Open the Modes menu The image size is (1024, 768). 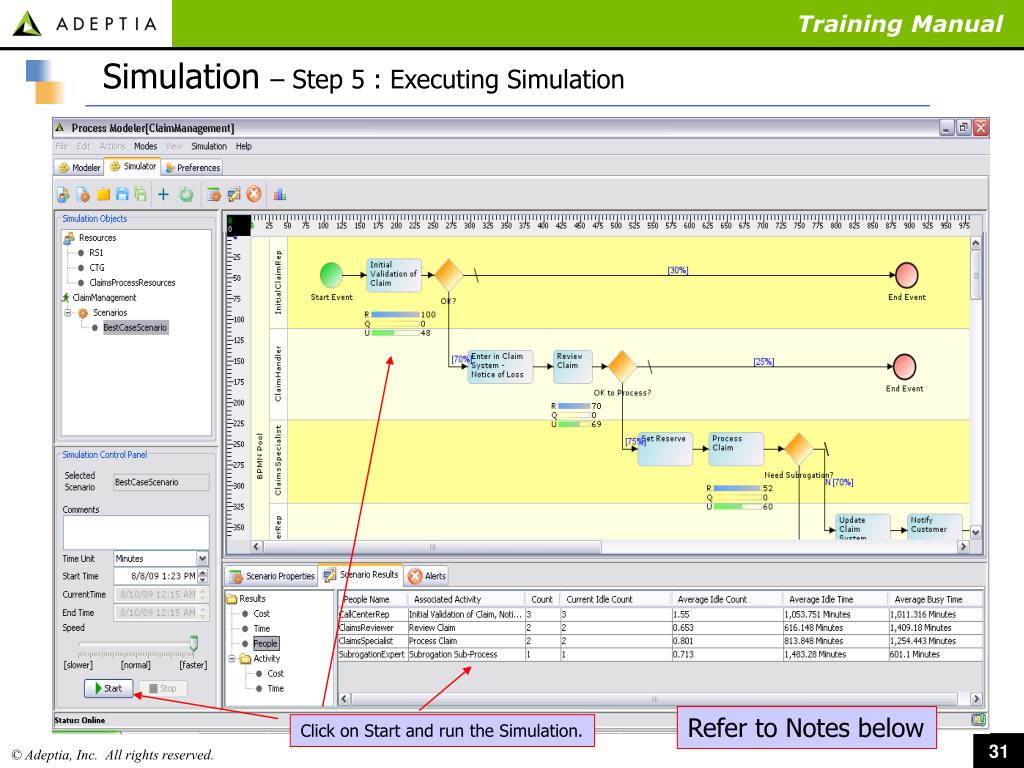pyautogui.click(x=146, y=146)
